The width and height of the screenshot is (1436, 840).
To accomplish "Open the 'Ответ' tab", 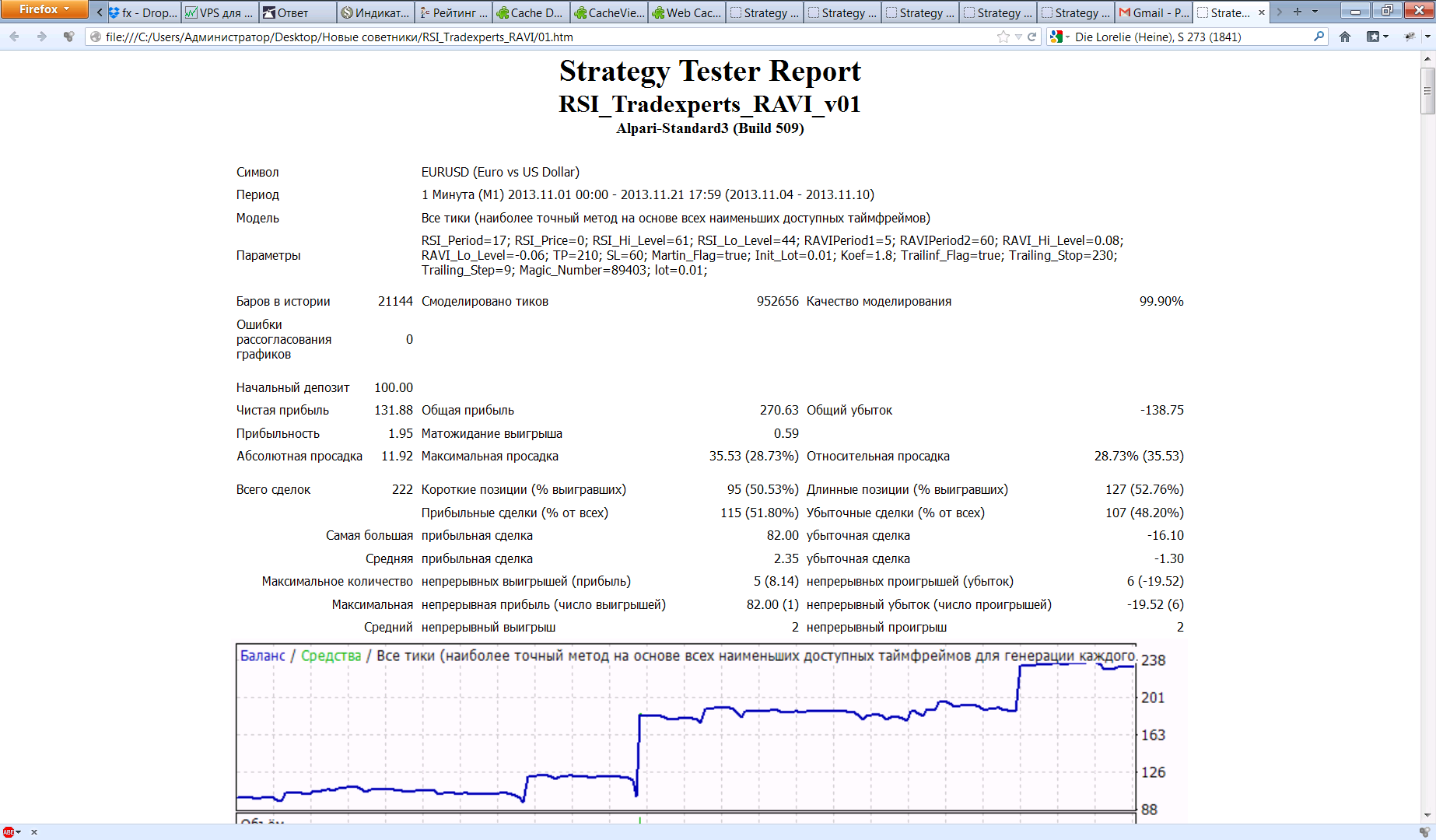I will click(298, 12).
